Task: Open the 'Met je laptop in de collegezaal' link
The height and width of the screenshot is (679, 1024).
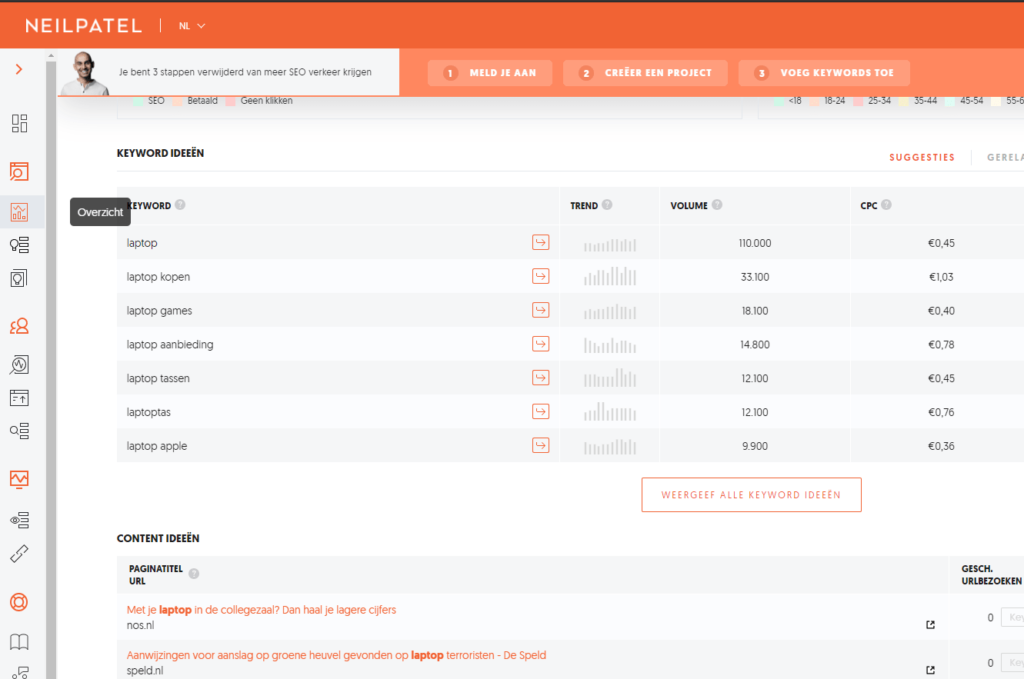Action: [268, 609]
